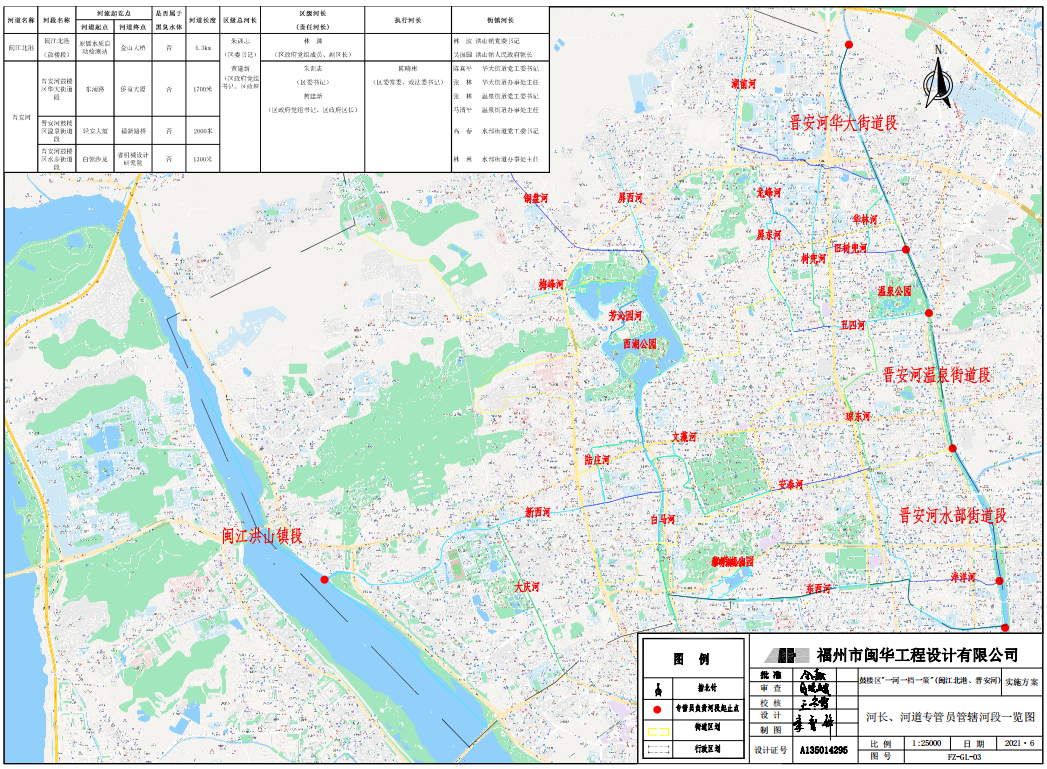Click the compass north arrow icon

click(936, 83)
